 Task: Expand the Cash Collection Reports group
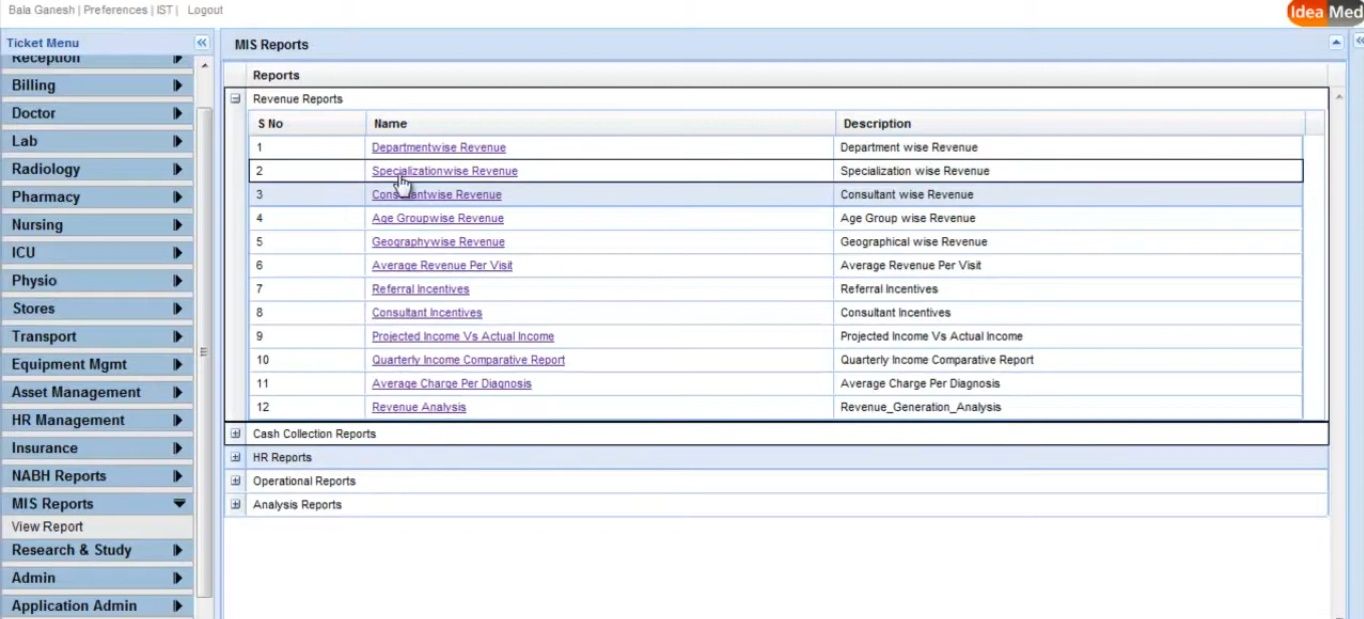236,434
